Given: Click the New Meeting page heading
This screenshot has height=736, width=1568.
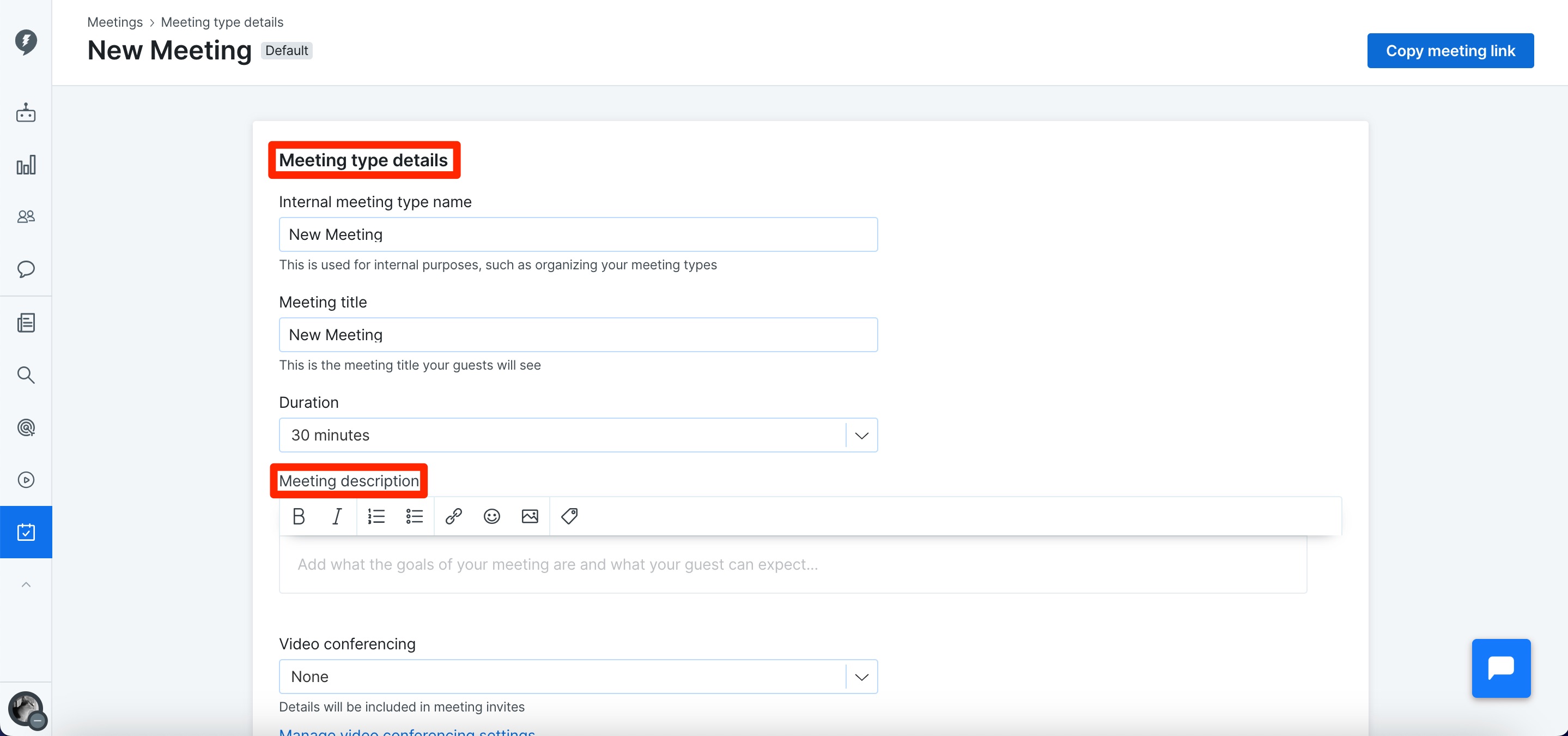Looking at the screenshot, I should (x=169, y=51).
